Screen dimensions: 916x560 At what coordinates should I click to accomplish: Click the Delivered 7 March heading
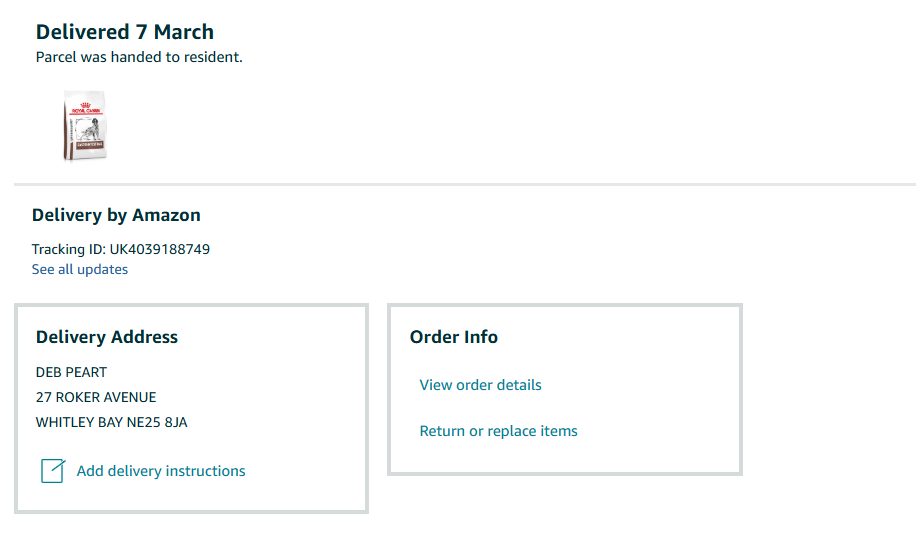coord(125,32)
